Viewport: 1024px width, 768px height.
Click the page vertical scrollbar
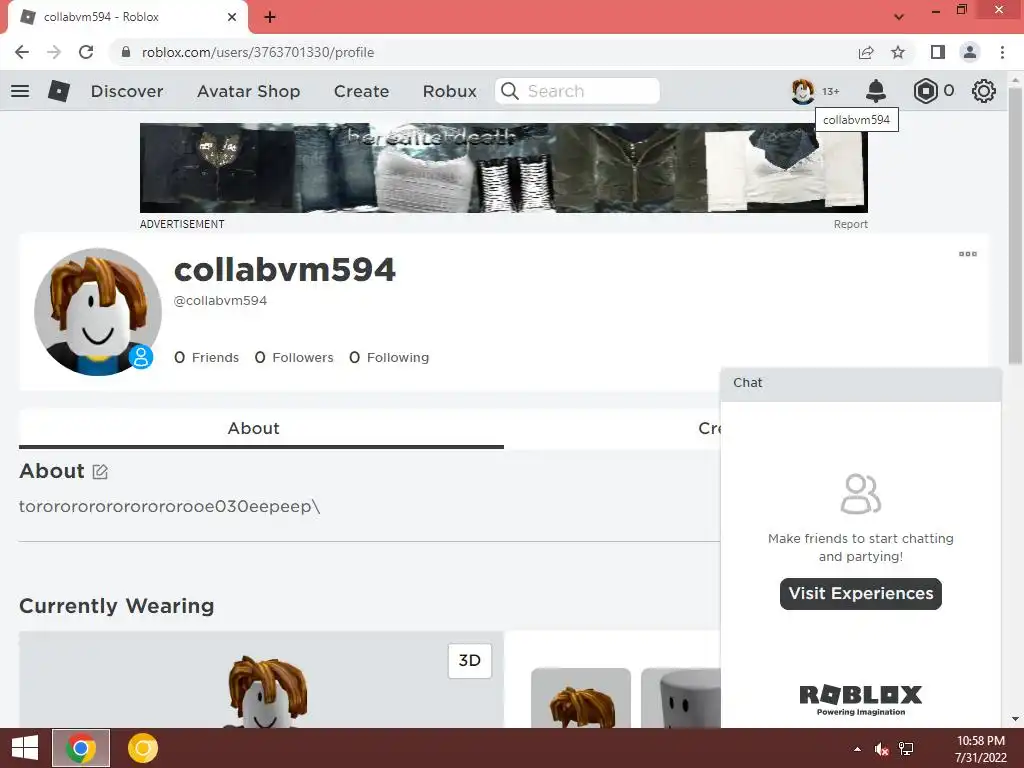tap(1014, 225)
